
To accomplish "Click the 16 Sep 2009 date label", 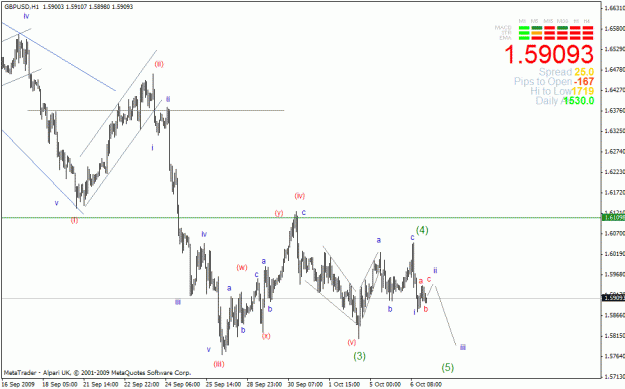I will click(18, 385).
